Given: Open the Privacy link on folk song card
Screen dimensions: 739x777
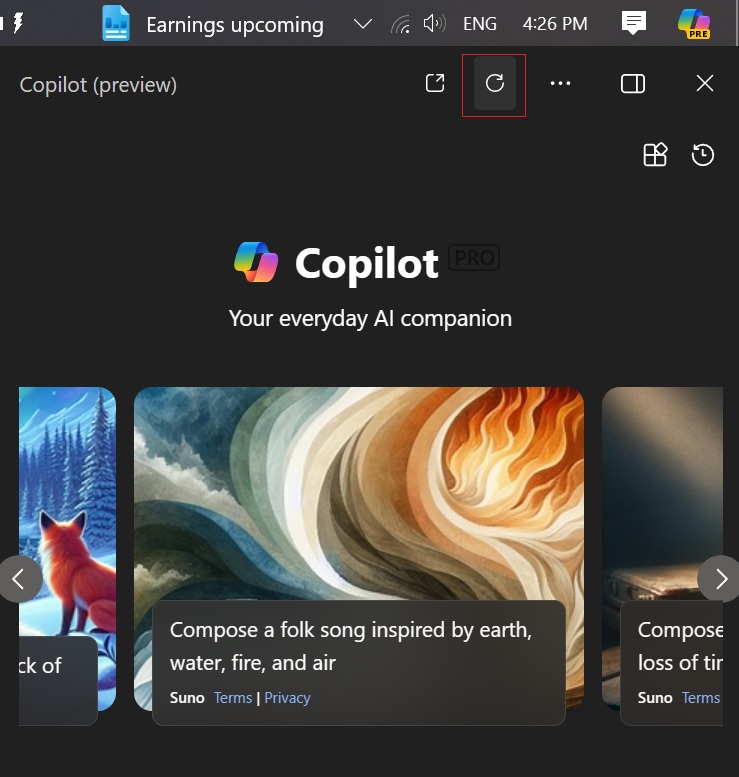Looking at the screenshot, I should pyautogui.click(x=287, y=698).
